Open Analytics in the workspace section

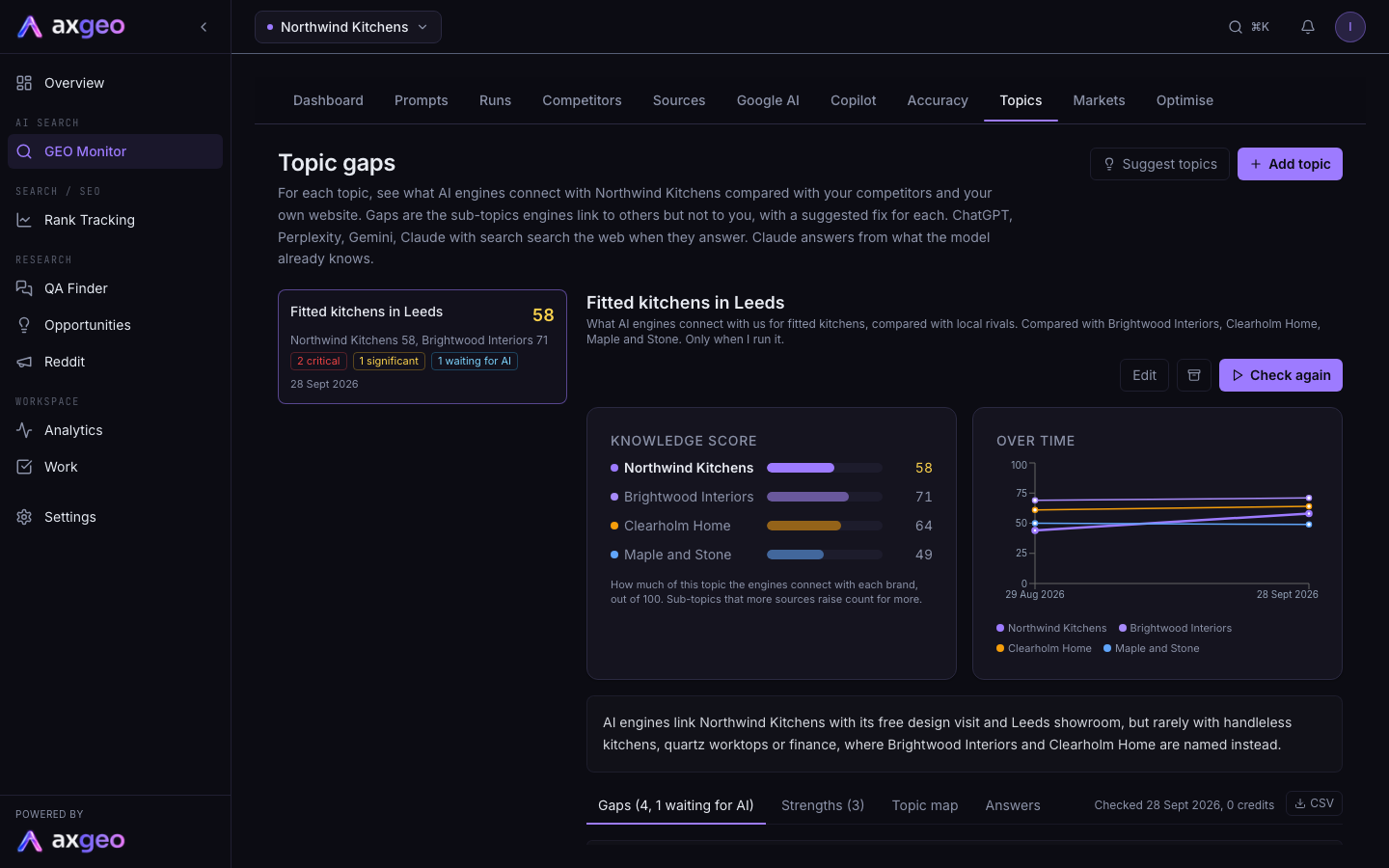pyautogui.click(x=116, y=430)
